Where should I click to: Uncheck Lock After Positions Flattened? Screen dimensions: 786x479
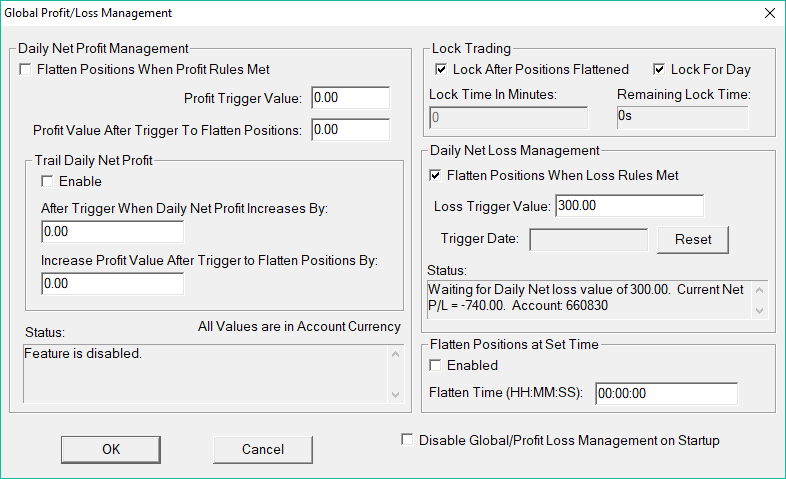click(x=441, y=70)
